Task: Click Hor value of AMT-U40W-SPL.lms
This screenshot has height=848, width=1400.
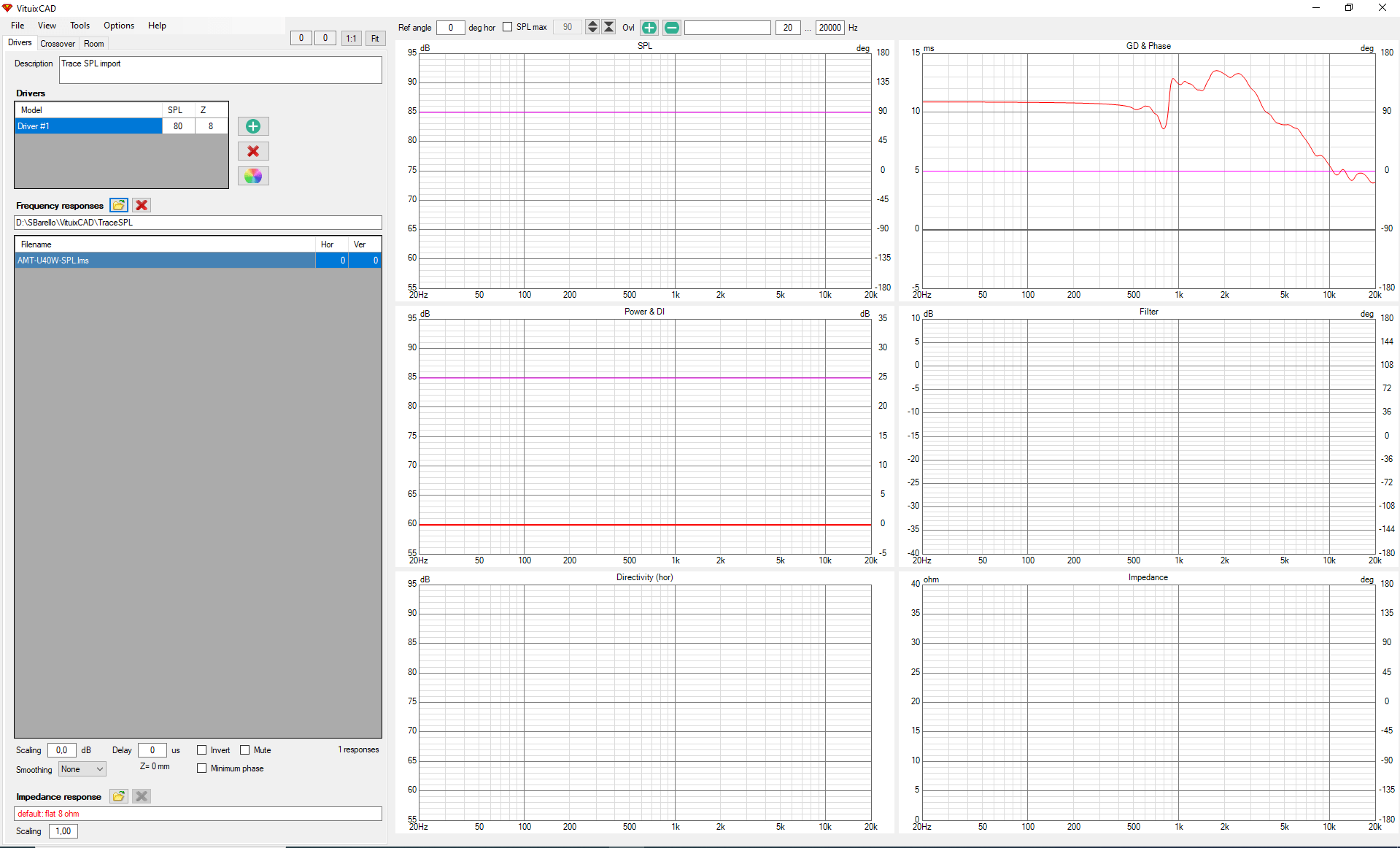Action: (x=332, y=261)
